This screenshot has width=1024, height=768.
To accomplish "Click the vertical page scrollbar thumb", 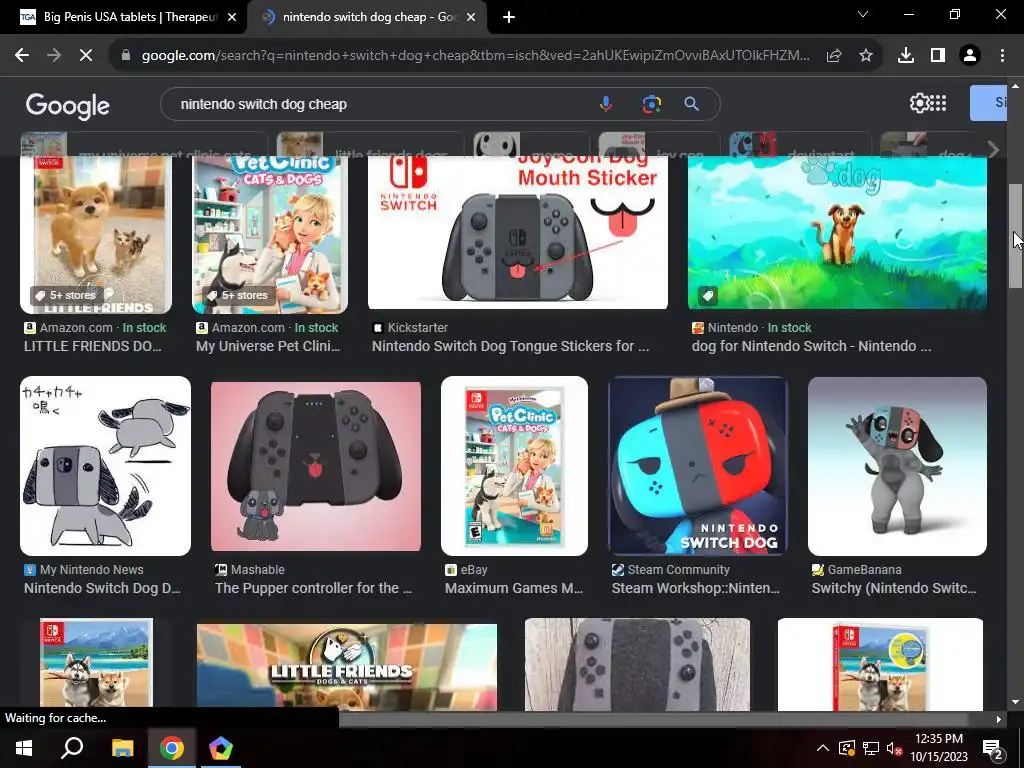I will coord(1015,236).
